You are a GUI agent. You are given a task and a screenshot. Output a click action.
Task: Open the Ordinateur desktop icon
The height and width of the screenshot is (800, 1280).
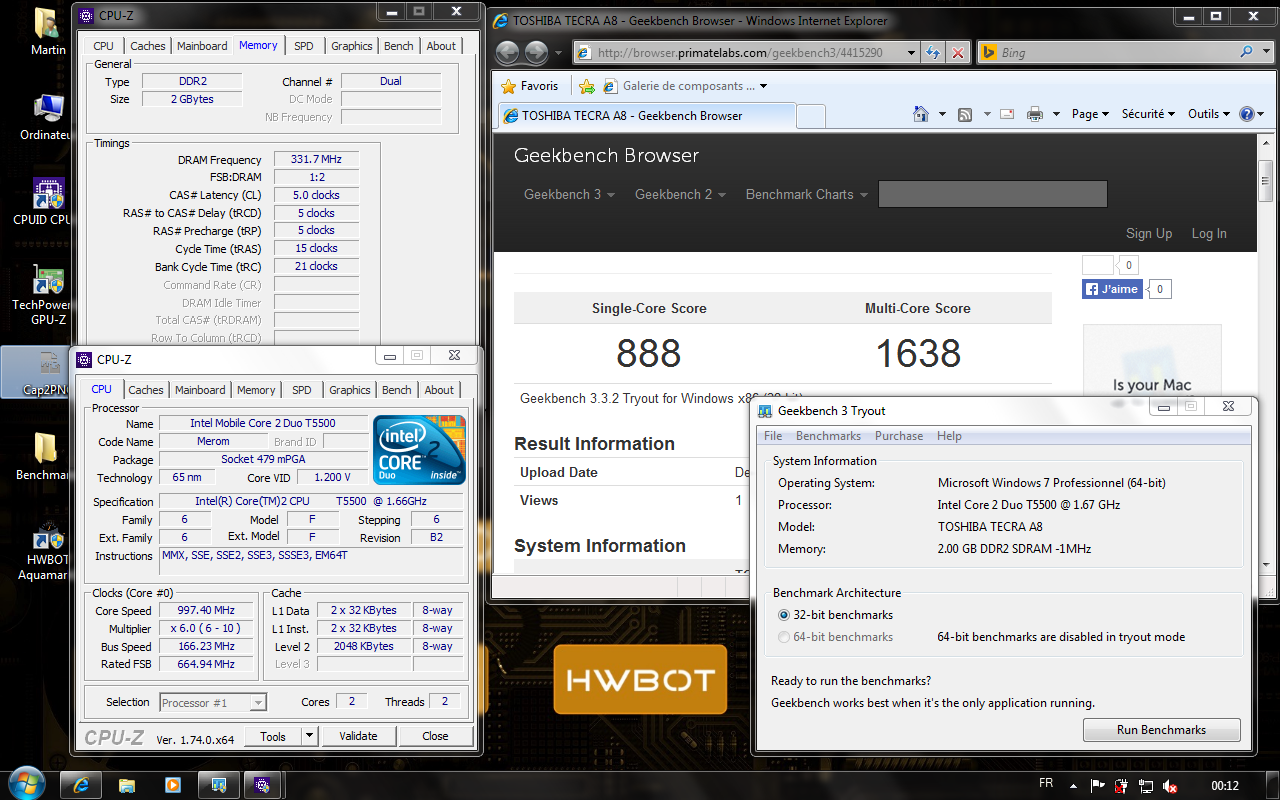pyautogui.click(x=47, y=118)
